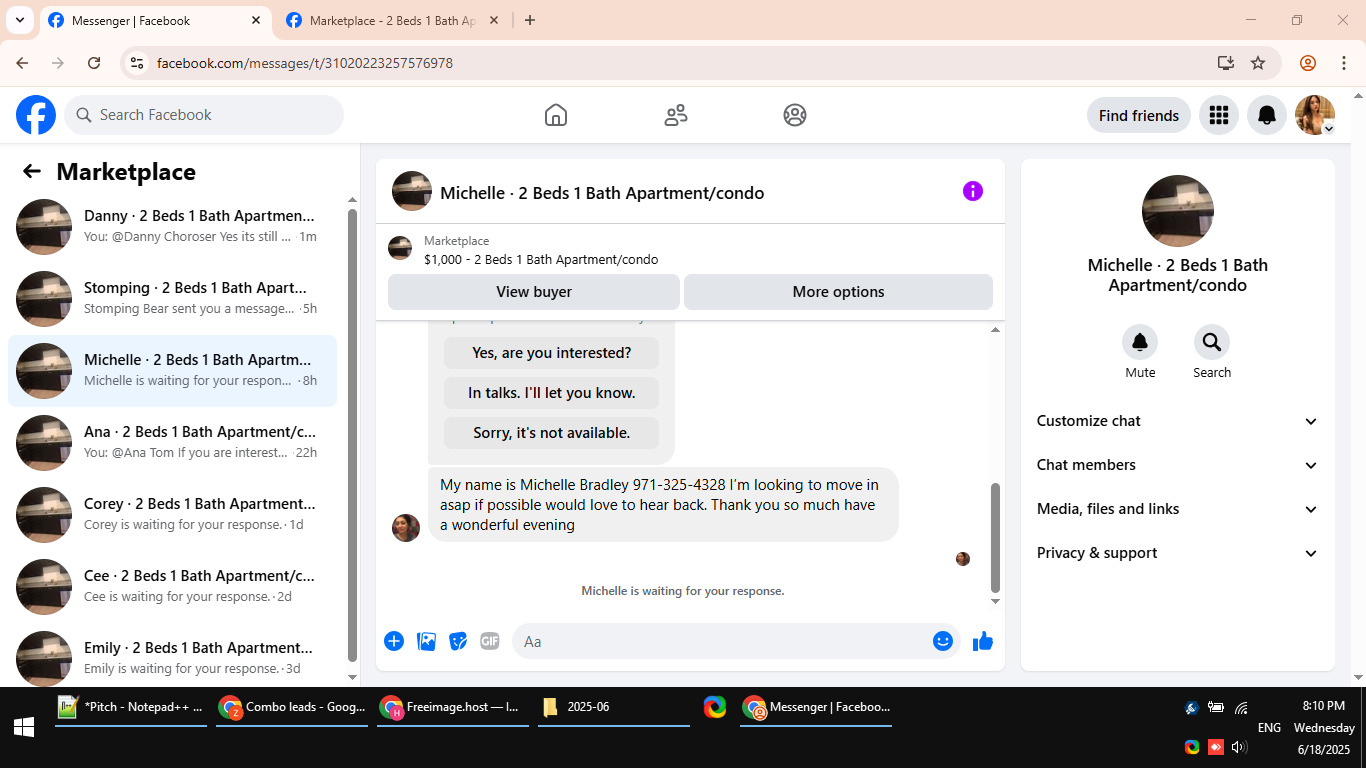
Task: Open the large listing photo in details panel
Action: coord(1178,211)
